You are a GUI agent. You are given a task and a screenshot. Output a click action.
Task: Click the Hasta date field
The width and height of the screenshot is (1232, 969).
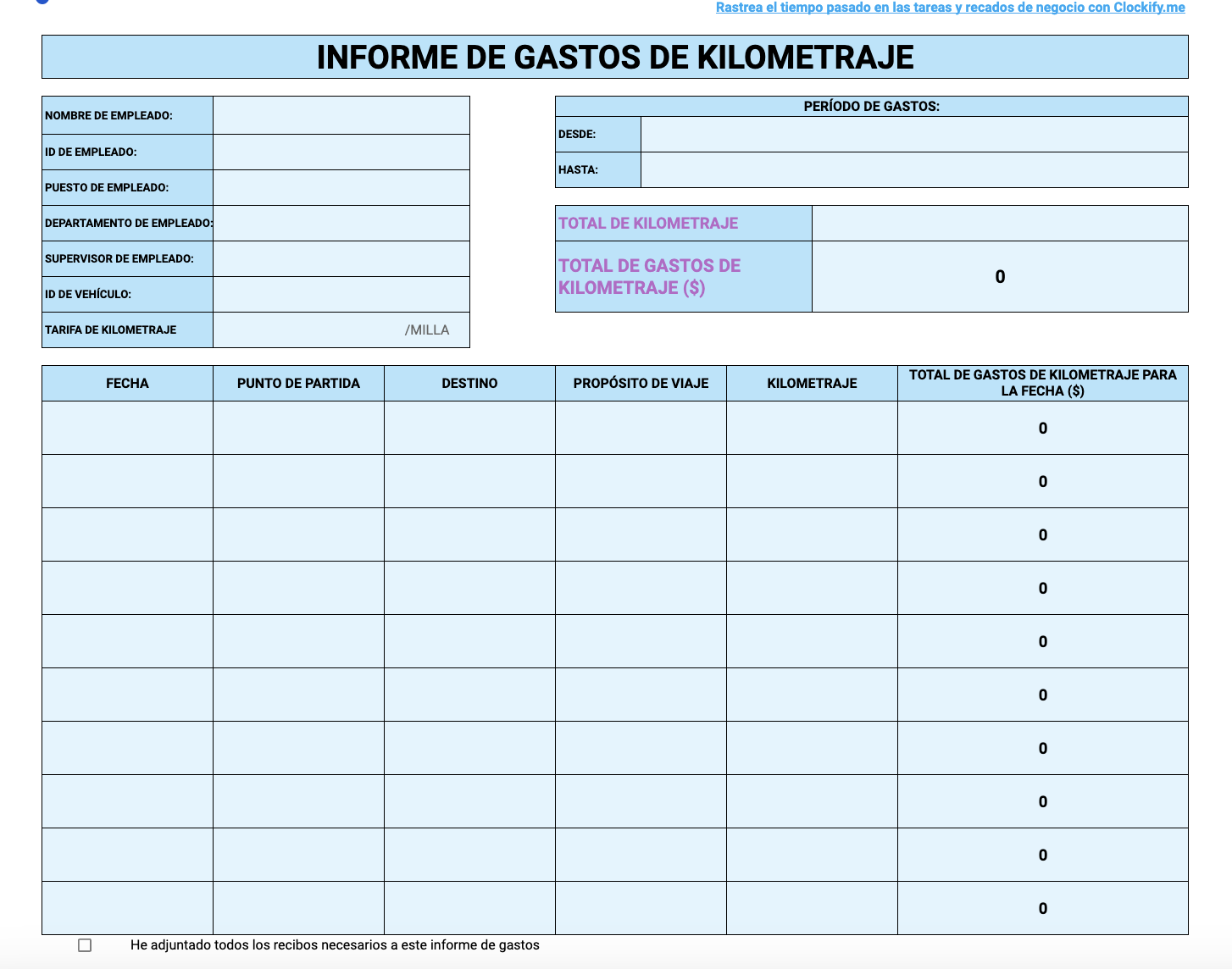click(914, 169)
